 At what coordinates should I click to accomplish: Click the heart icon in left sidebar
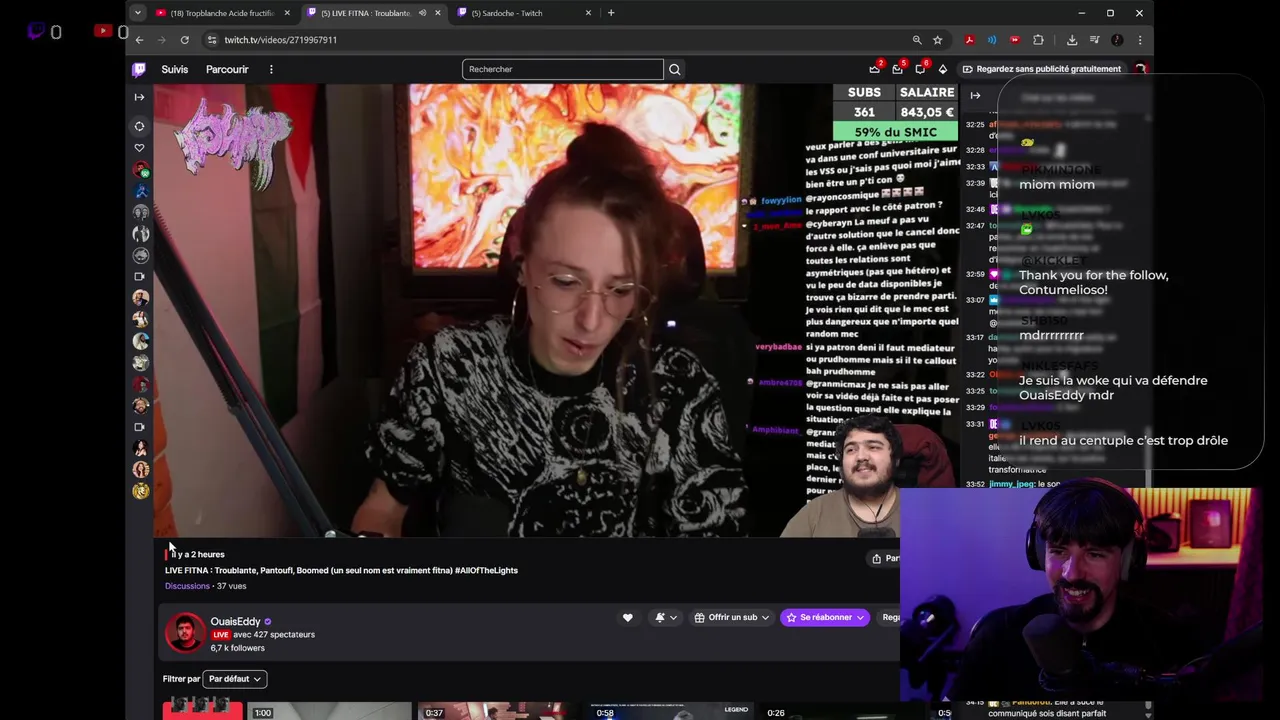click(x=139, y=148)
